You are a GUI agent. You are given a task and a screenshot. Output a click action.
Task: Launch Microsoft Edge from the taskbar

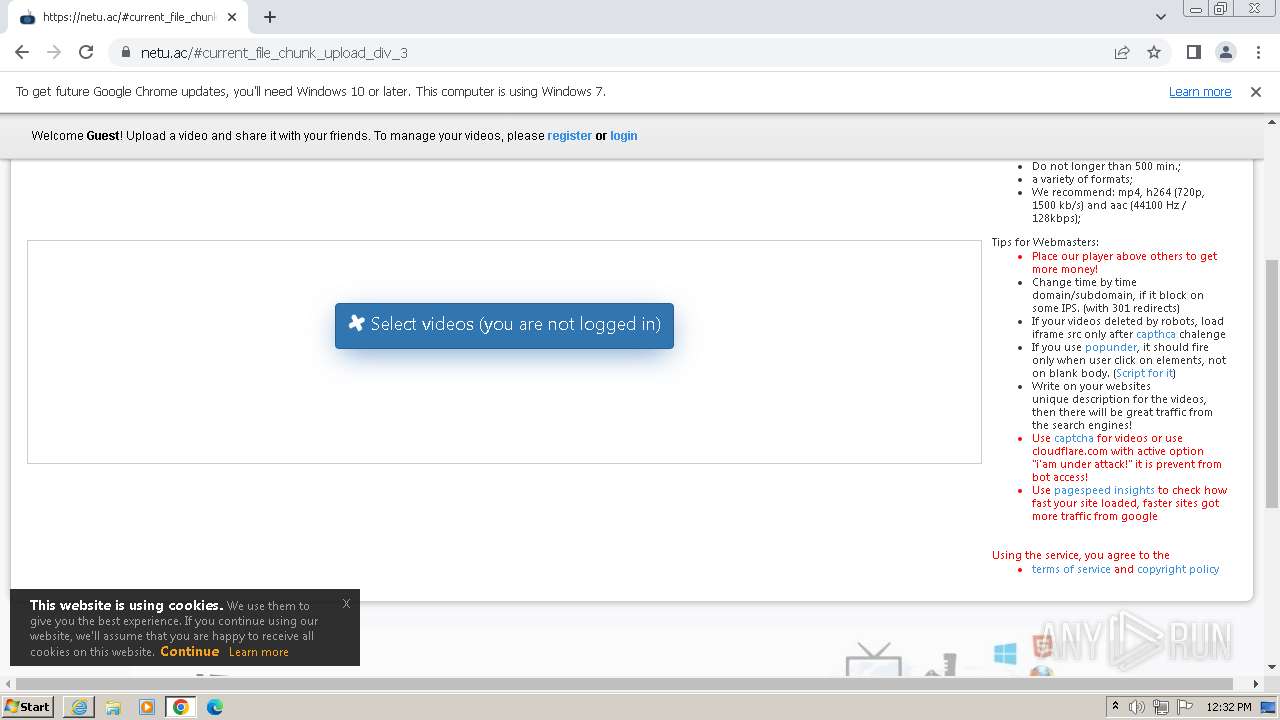click(x=215, y=707)
